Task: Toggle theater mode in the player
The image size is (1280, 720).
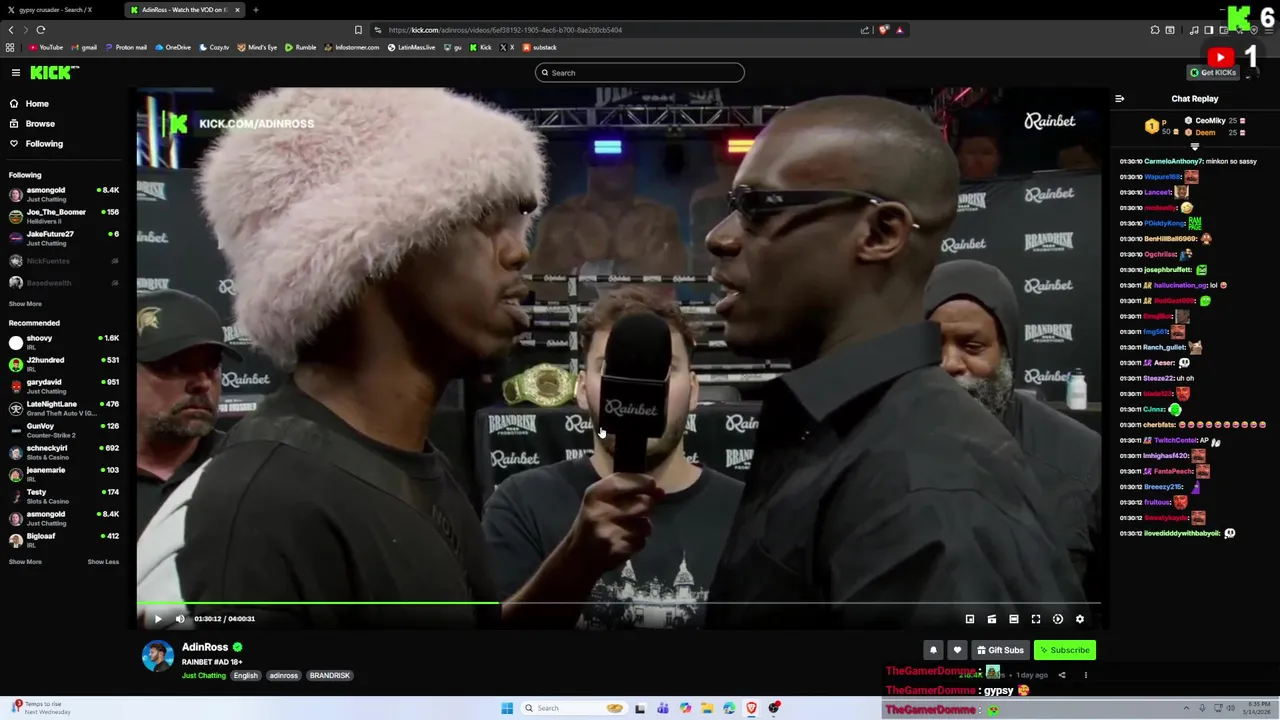Action: pos(1014,619)
